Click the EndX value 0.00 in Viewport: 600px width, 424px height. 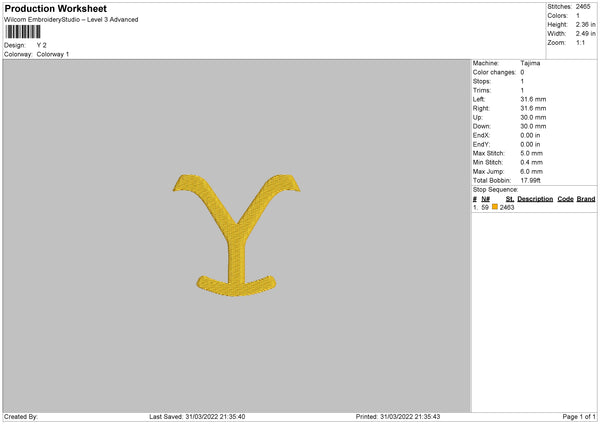530,135
